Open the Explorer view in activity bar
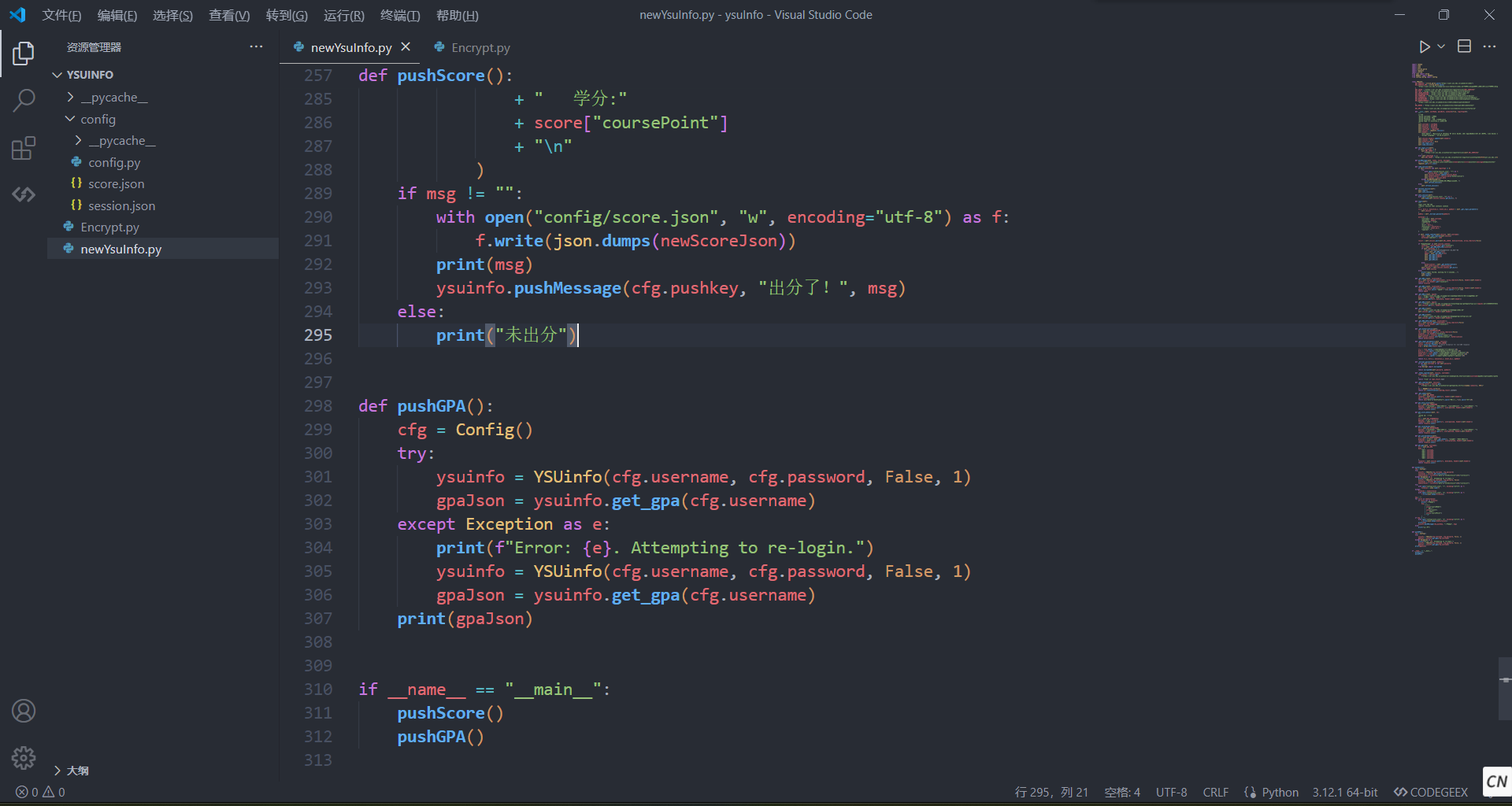Screen dimensions: 1512x806 tap(24, 54)
